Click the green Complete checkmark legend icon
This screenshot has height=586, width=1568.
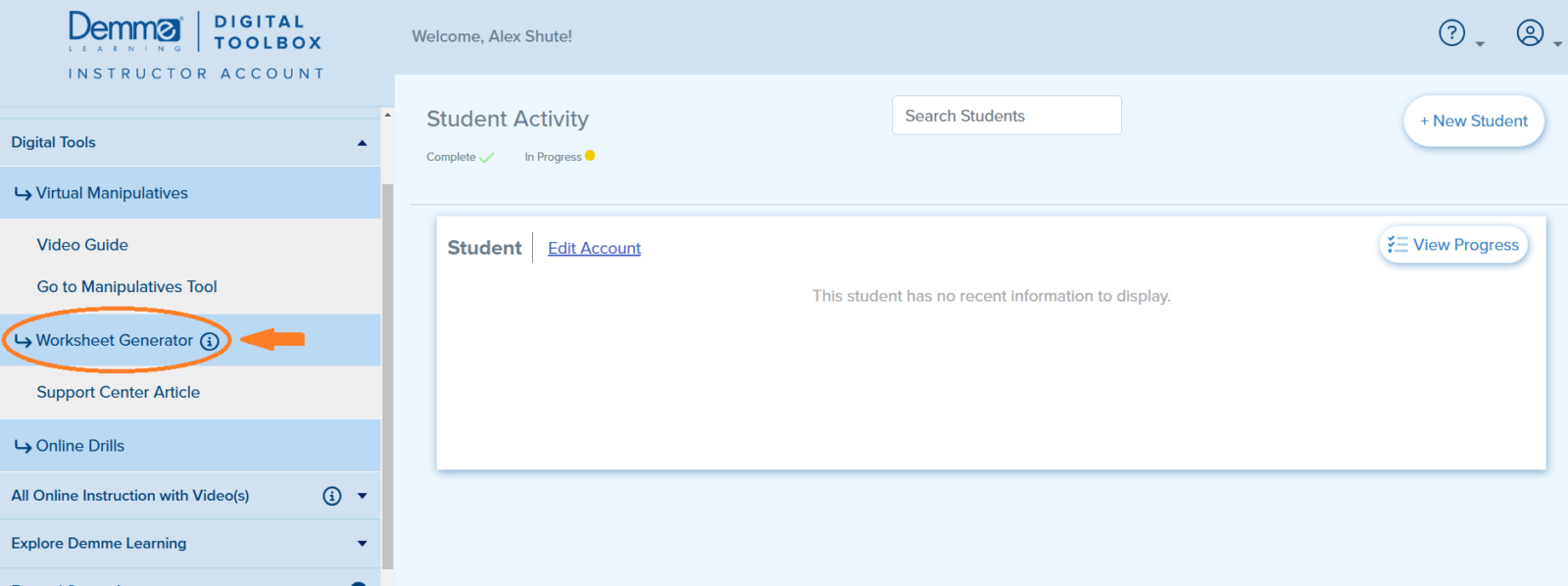(x=487, y=158)
